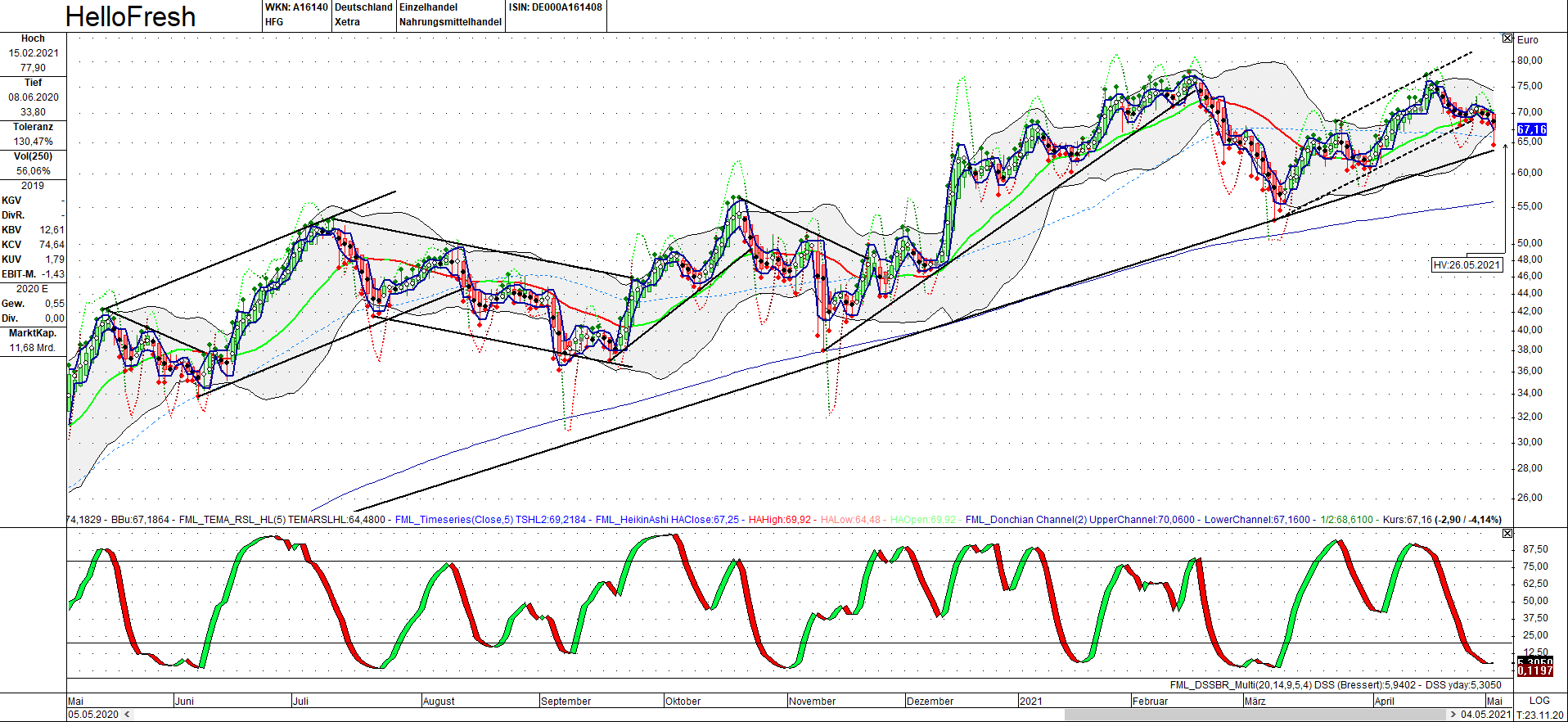This screenshot has width=1568, height=722.
Task: Click the Vol(250) label
Action: (x=34, y=156)
